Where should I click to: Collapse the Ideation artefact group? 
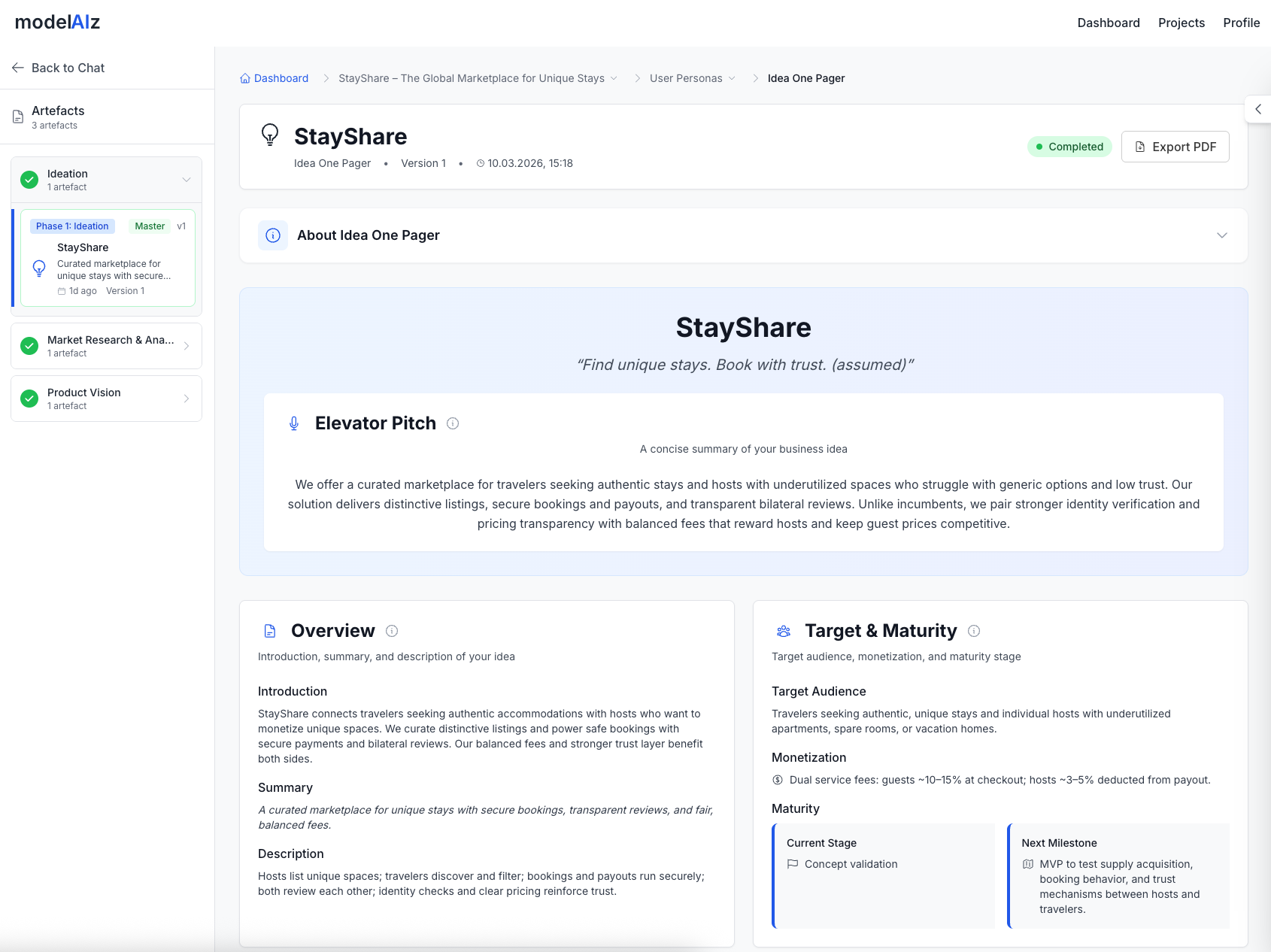pyautogui.click(x=187, y=180)
